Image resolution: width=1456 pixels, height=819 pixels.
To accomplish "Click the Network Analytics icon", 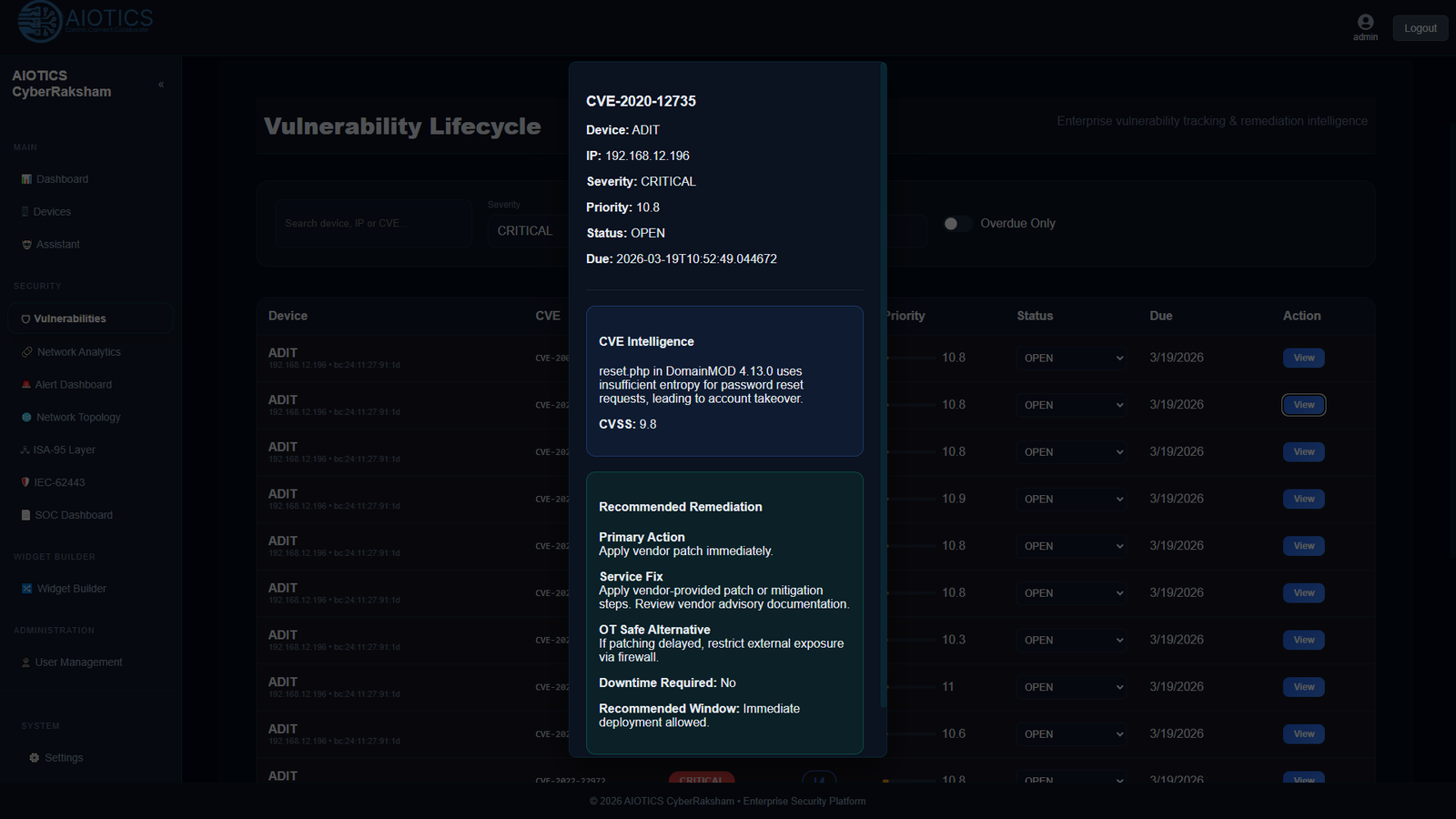I will tap(26, 352).
